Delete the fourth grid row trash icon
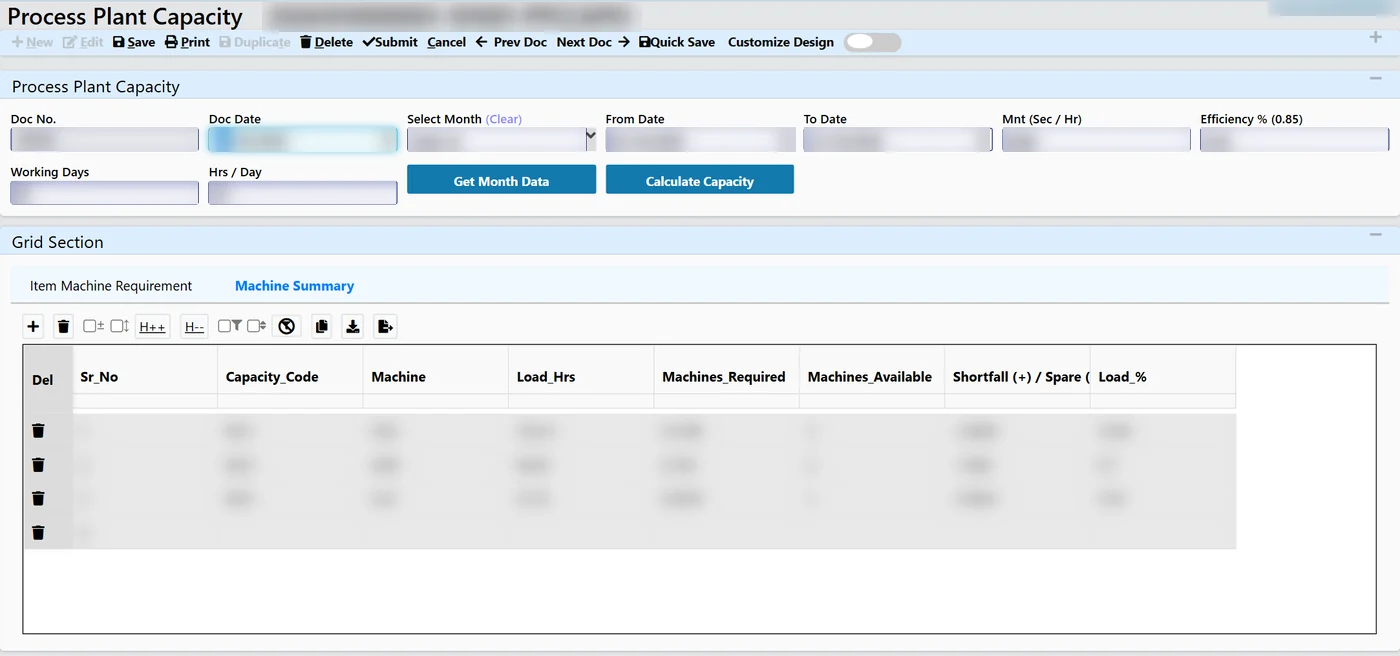The height and width of the screenshot is (656, 1400). click(x=38, y=532)
